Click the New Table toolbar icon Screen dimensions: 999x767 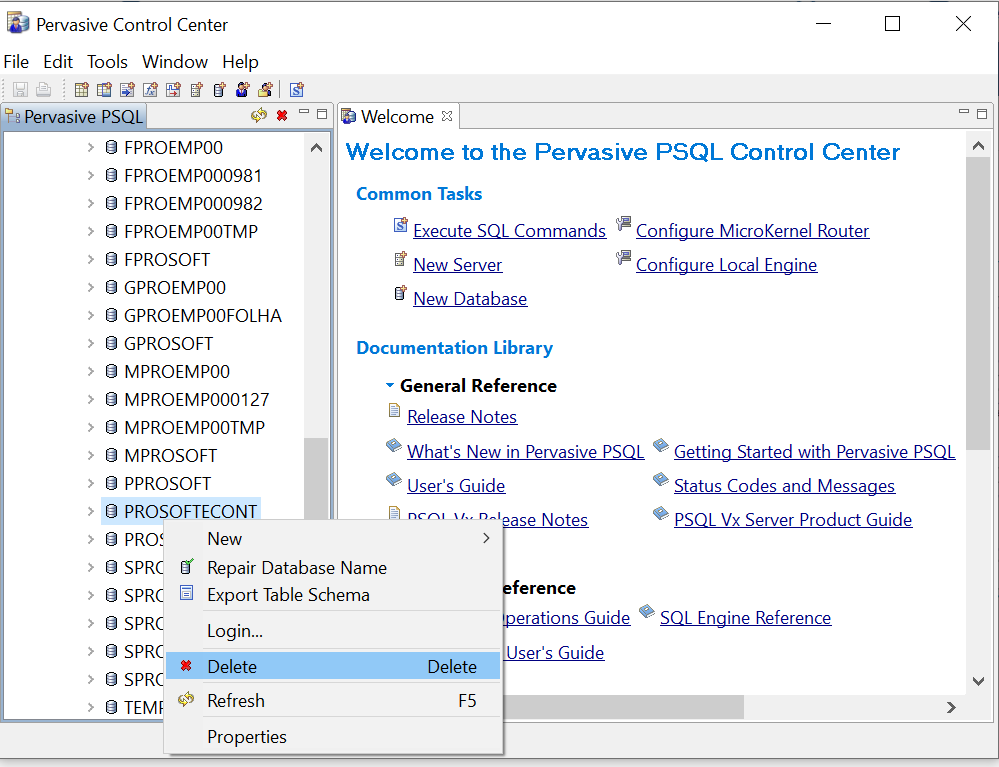[82, 90]
